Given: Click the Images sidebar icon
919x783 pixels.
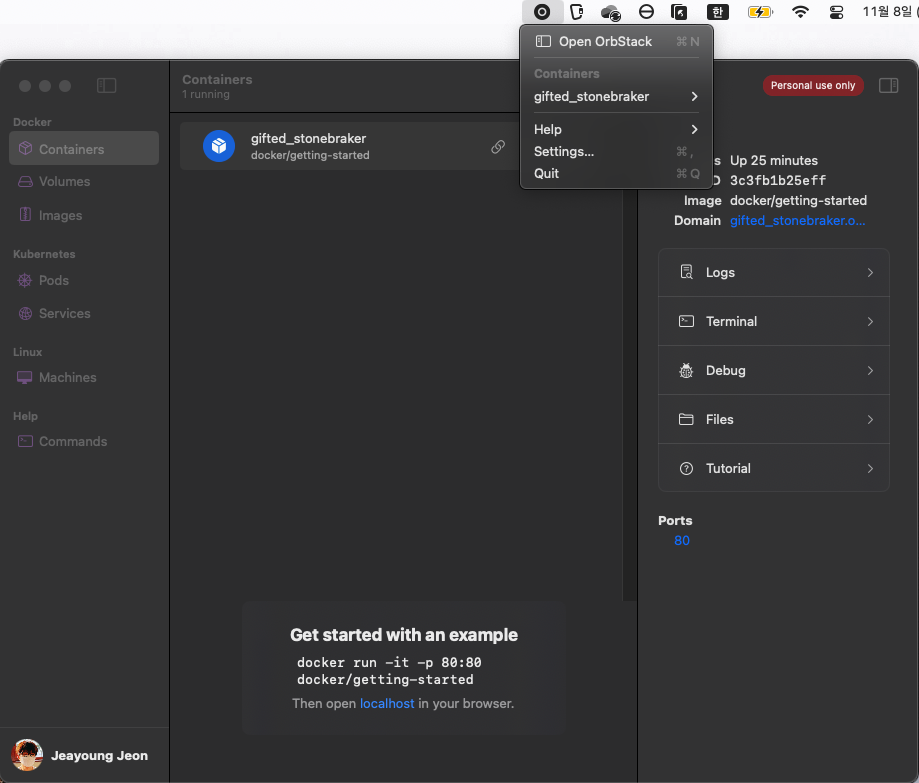Looking at the screenshot, I should [x=25, y=215].
